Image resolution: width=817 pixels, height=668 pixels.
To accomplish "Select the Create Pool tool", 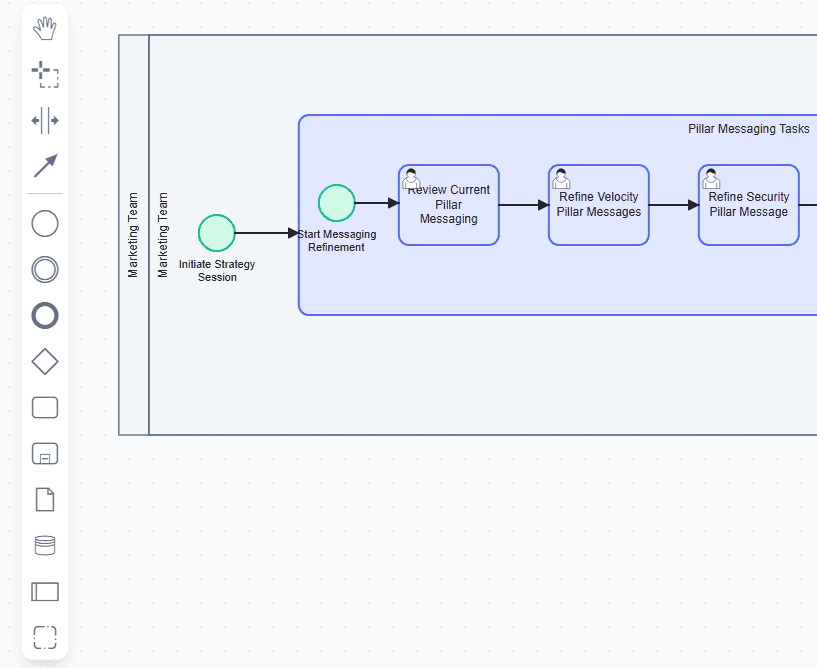I will click(x=44, y=591).
